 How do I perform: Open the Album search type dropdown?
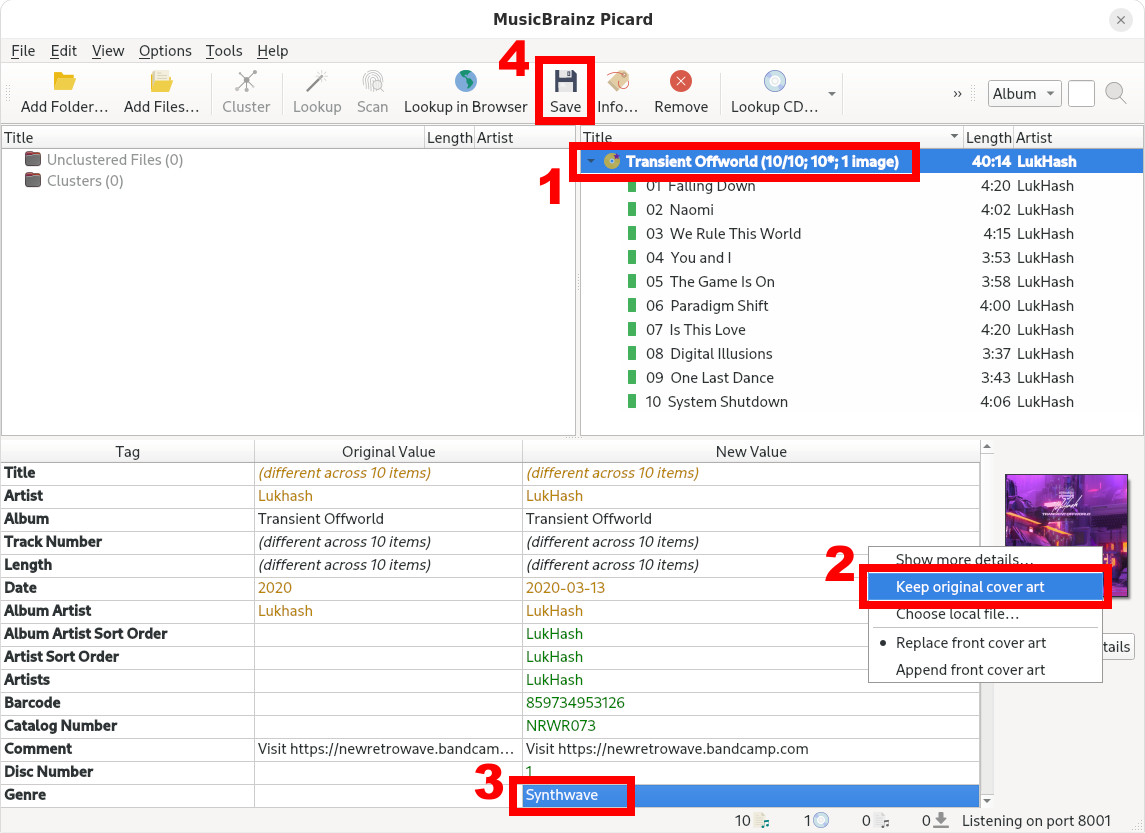(1024, 94)
